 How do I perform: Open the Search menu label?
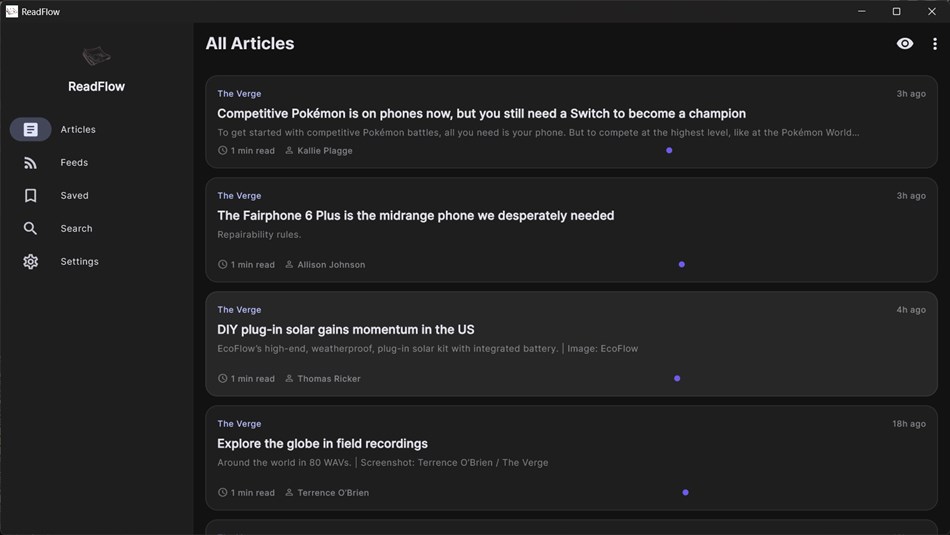76,228
